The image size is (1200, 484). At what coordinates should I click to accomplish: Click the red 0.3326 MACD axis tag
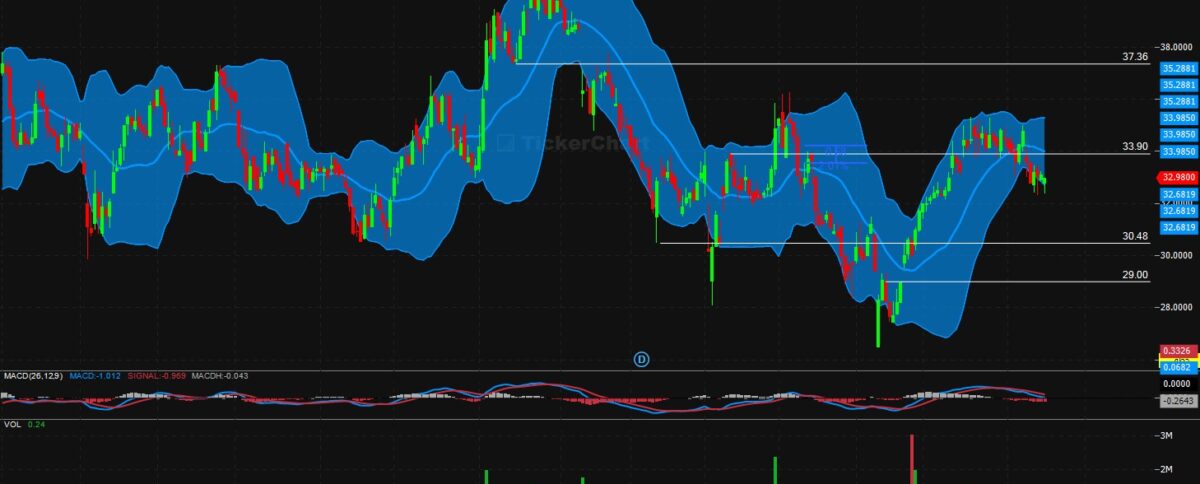pyautogui.click(x=1178, y=350)
